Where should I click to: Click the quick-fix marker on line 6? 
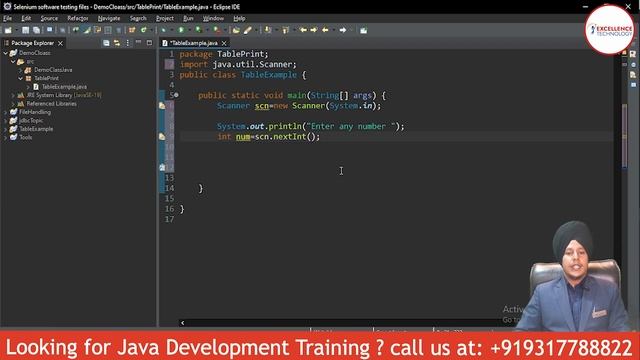pyautogui.click(x=162, y=106)
